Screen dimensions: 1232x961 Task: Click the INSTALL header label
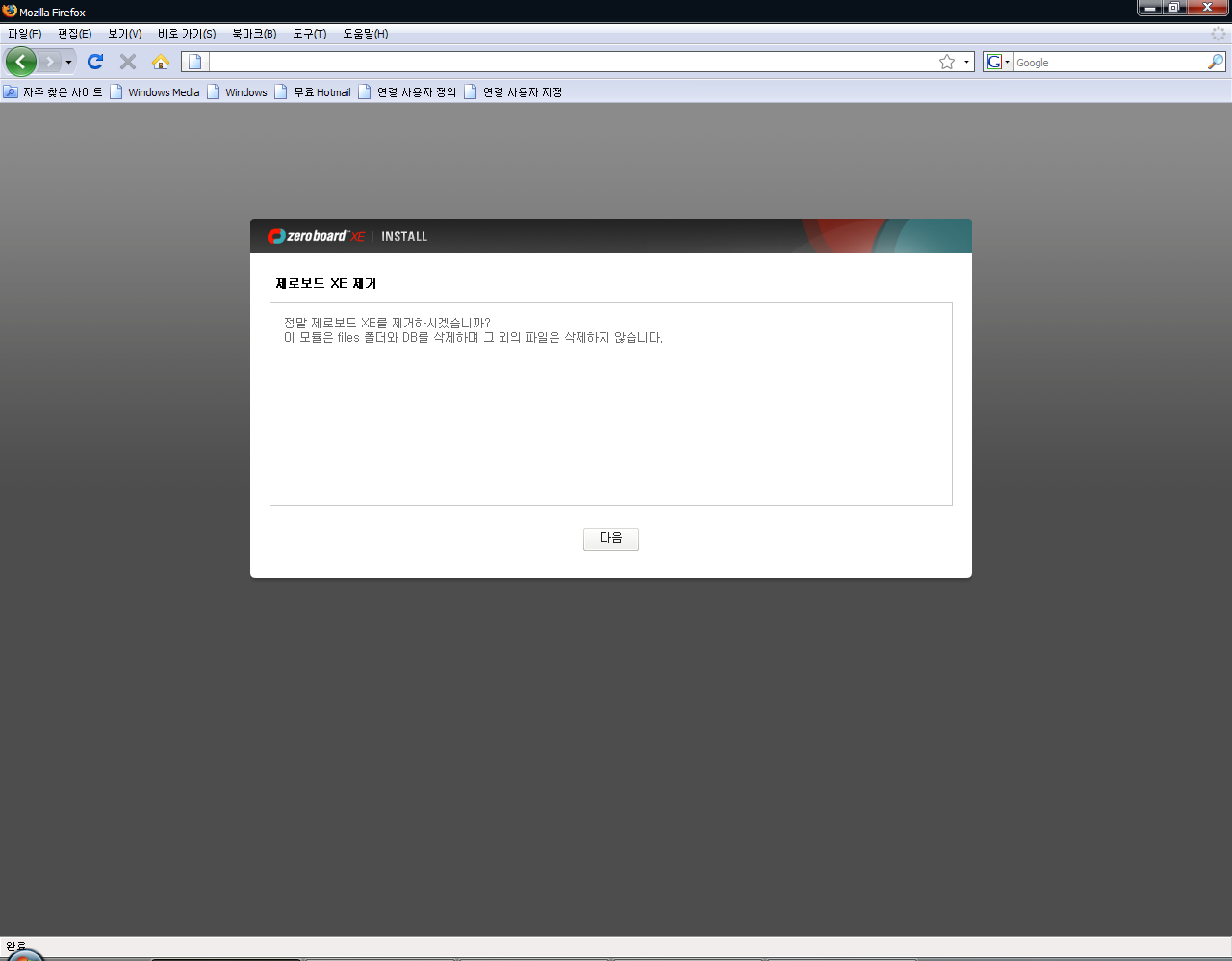[x=404, y=236]
